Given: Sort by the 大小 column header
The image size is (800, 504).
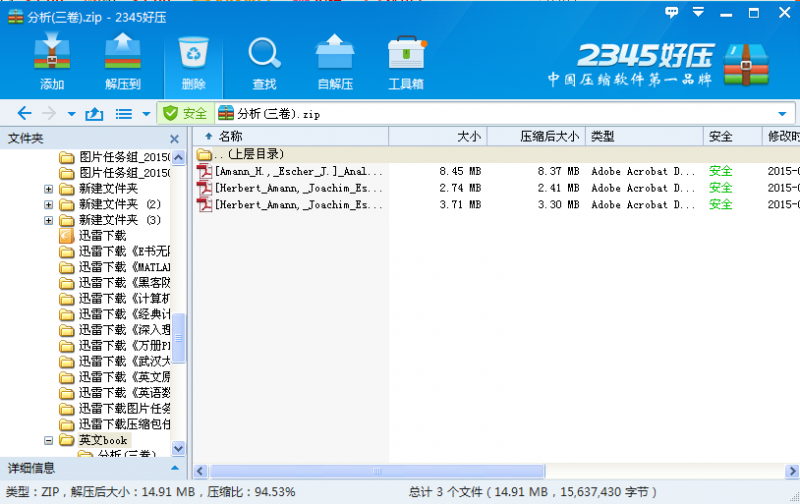Looking at the screenshot, I should tap(438, 136).
